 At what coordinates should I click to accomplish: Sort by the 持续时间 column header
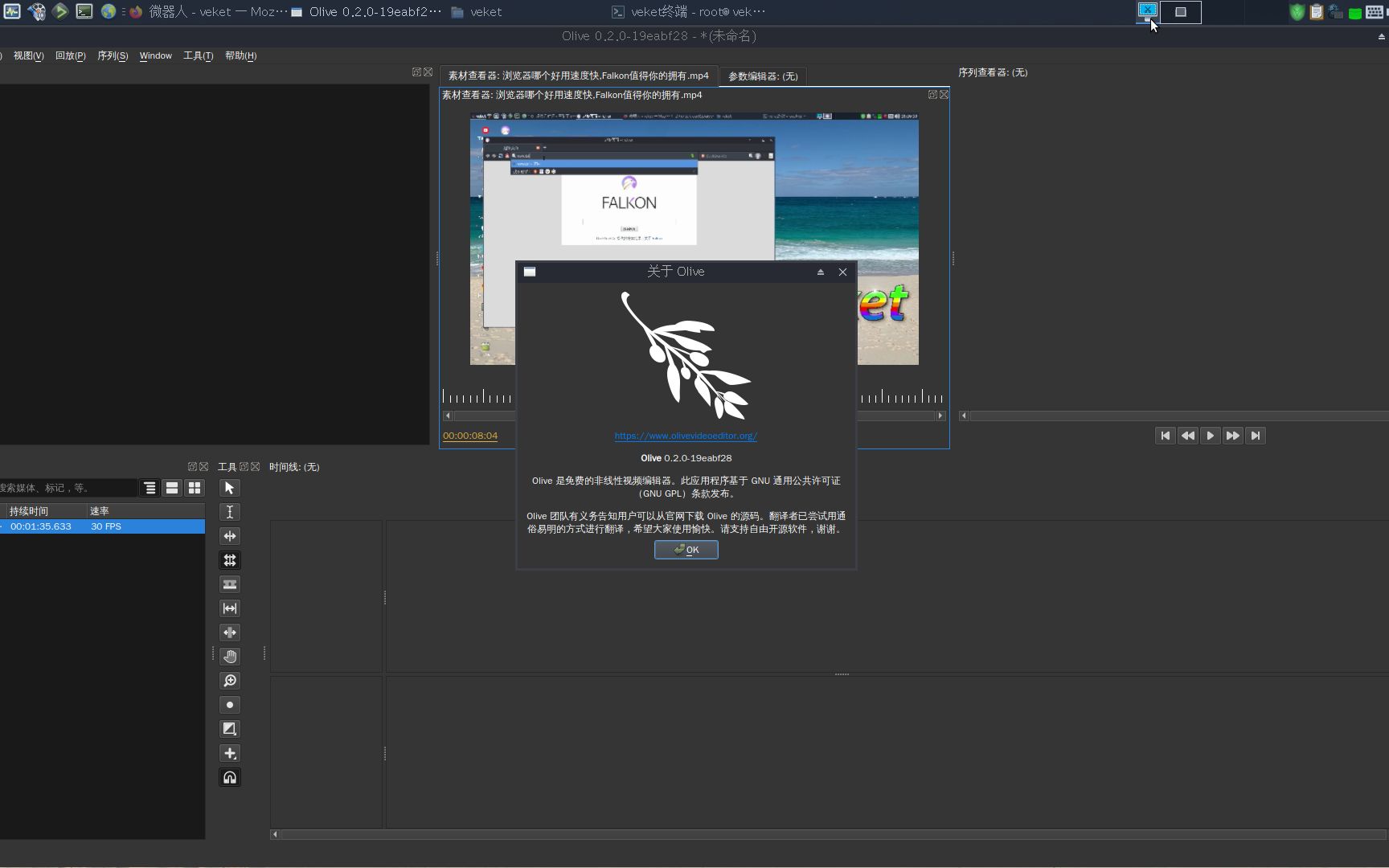[45, 511]
